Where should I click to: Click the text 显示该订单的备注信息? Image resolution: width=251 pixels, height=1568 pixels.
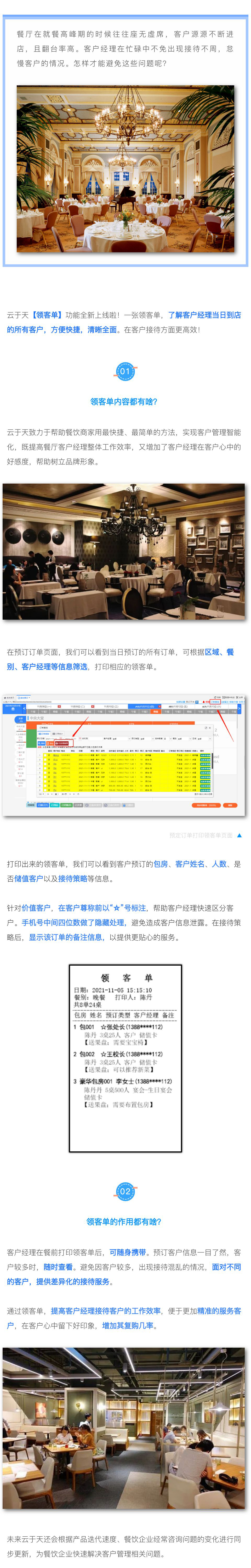click(x=66, y=937)
